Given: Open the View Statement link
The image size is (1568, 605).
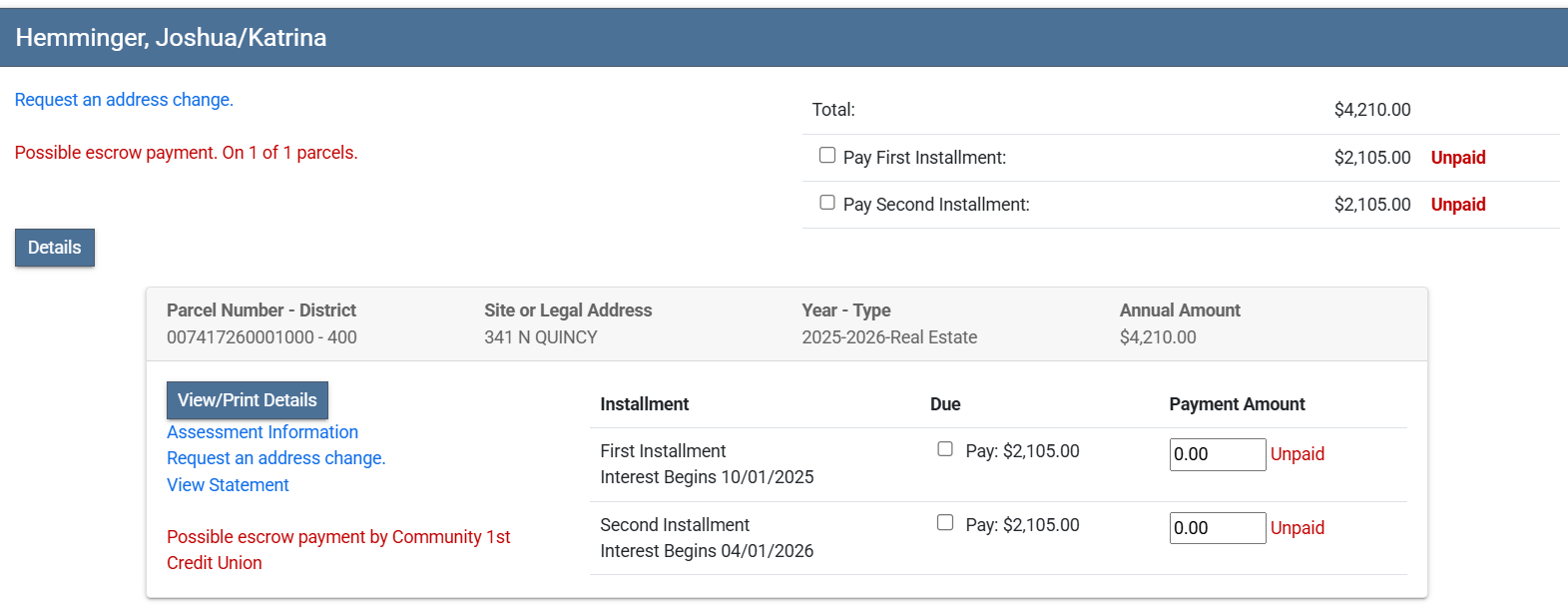Looking at the screenshot, I should click(x=228, y=485).
